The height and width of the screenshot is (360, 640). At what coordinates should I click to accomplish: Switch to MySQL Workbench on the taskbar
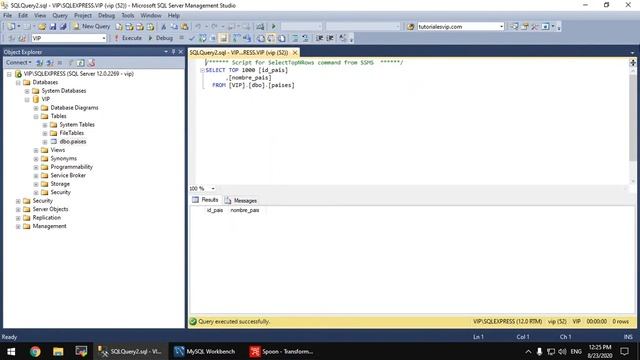tap(205, 351)
